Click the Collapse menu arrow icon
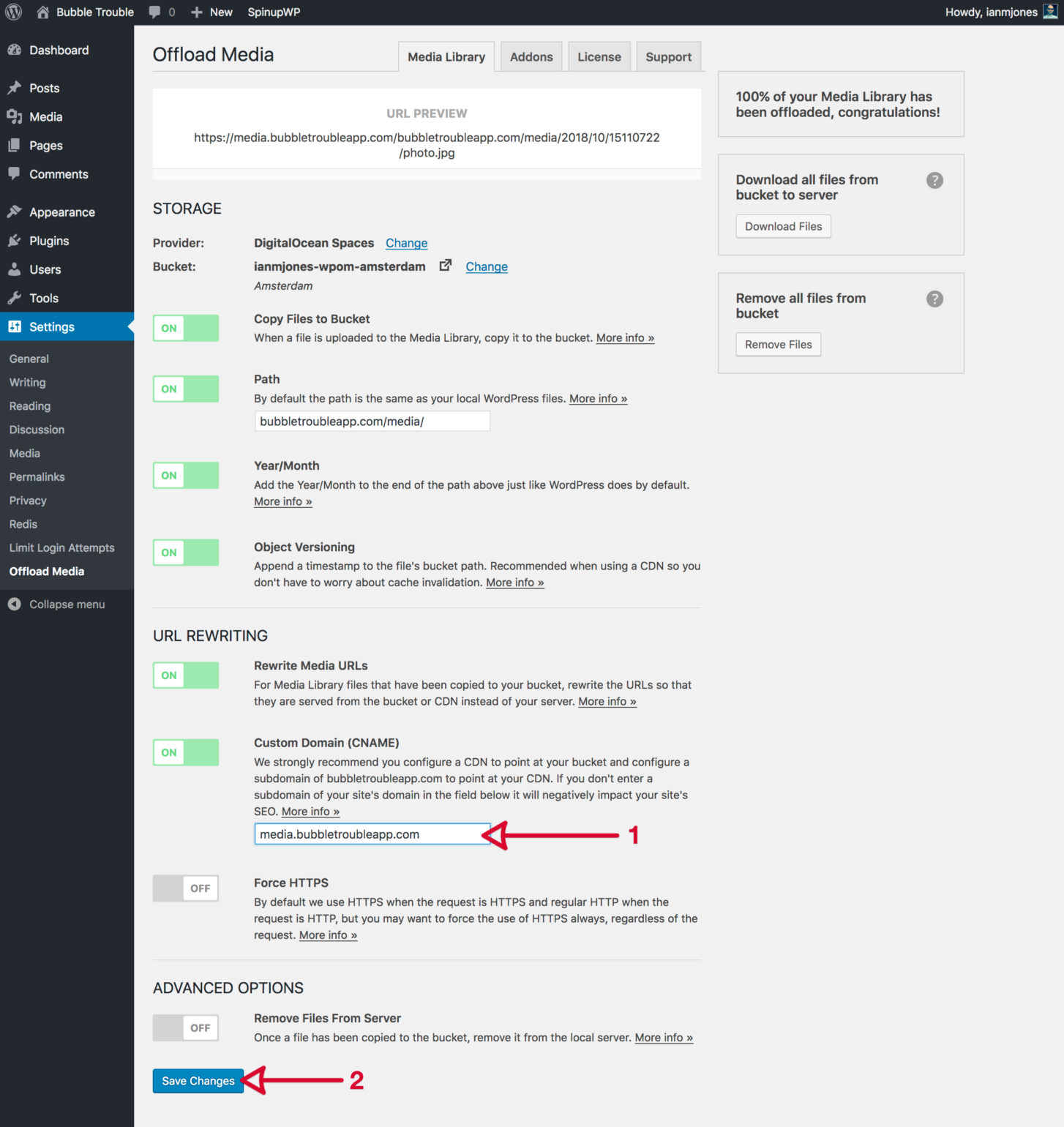This screenshot has width=1064, height=1127. [x=14, y=604]
